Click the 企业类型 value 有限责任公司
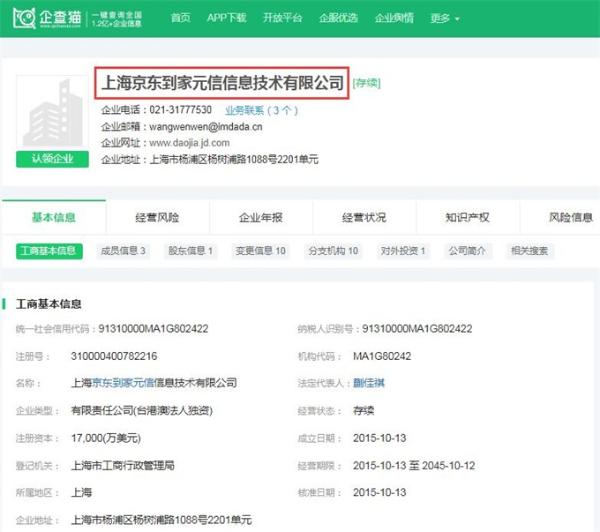 [142, 411]
